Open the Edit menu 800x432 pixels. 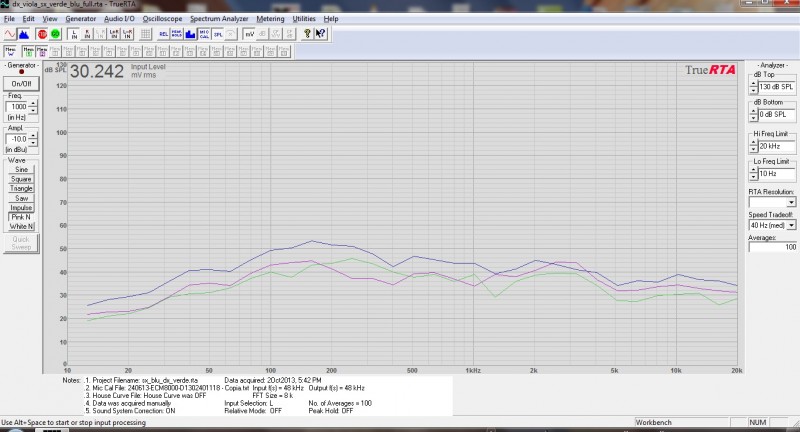(x=29, y=19)
